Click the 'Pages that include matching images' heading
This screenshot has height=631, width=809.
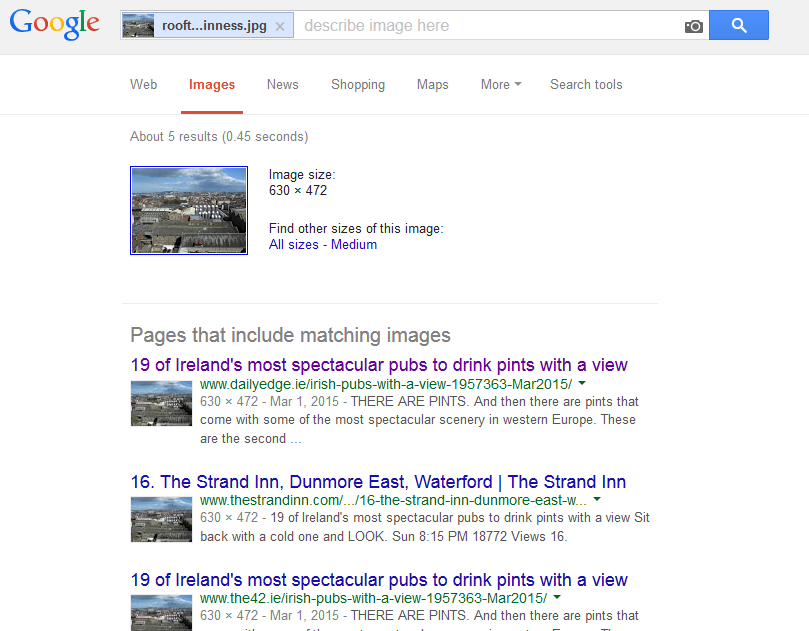[290, 335]
